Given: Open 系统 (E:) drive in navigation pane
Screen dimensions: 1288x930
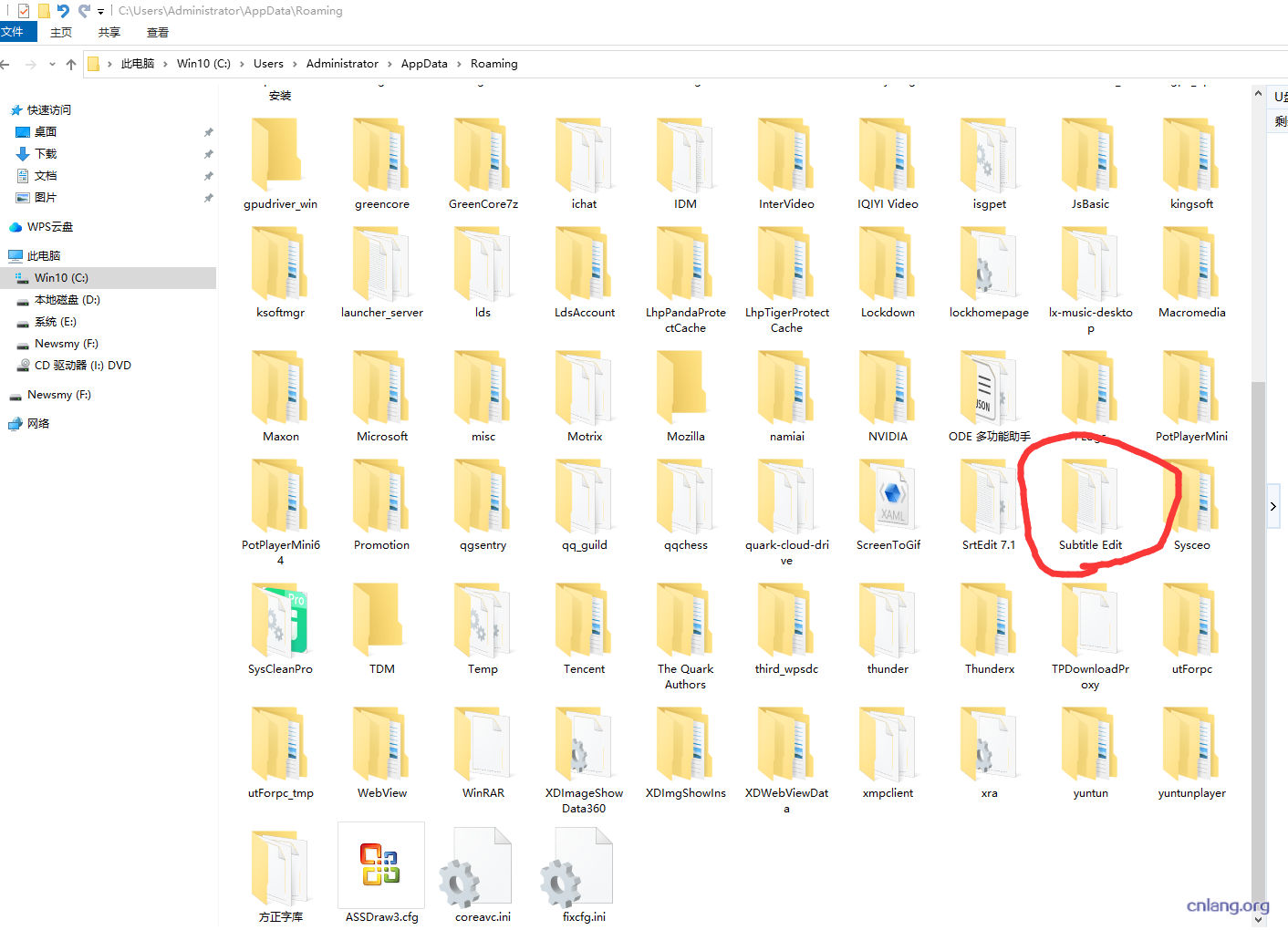Looking at the screenshot, I should (55, 322).
